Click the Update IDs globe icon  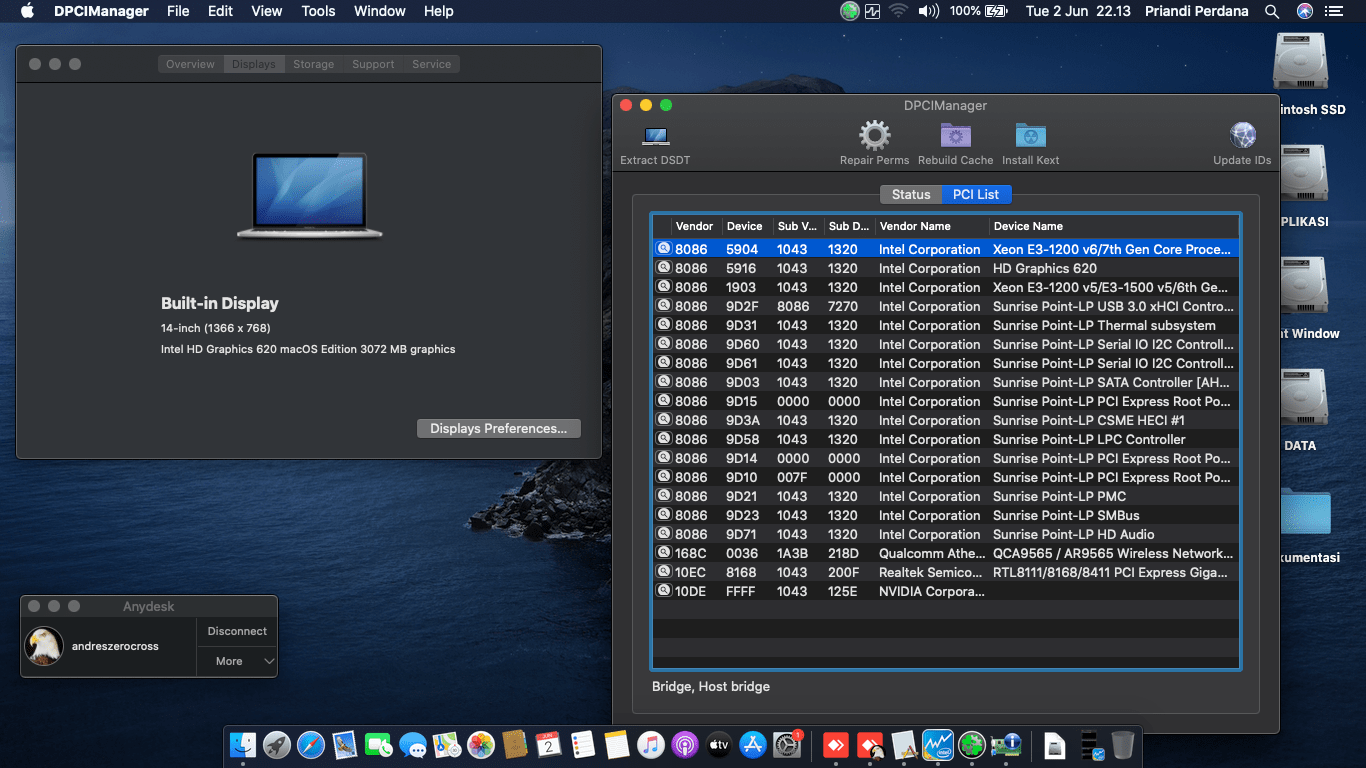pos(1242,136)
